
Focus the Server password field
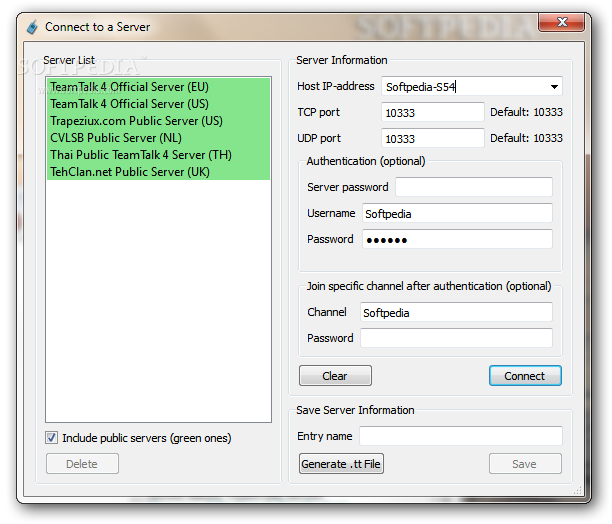474,187
